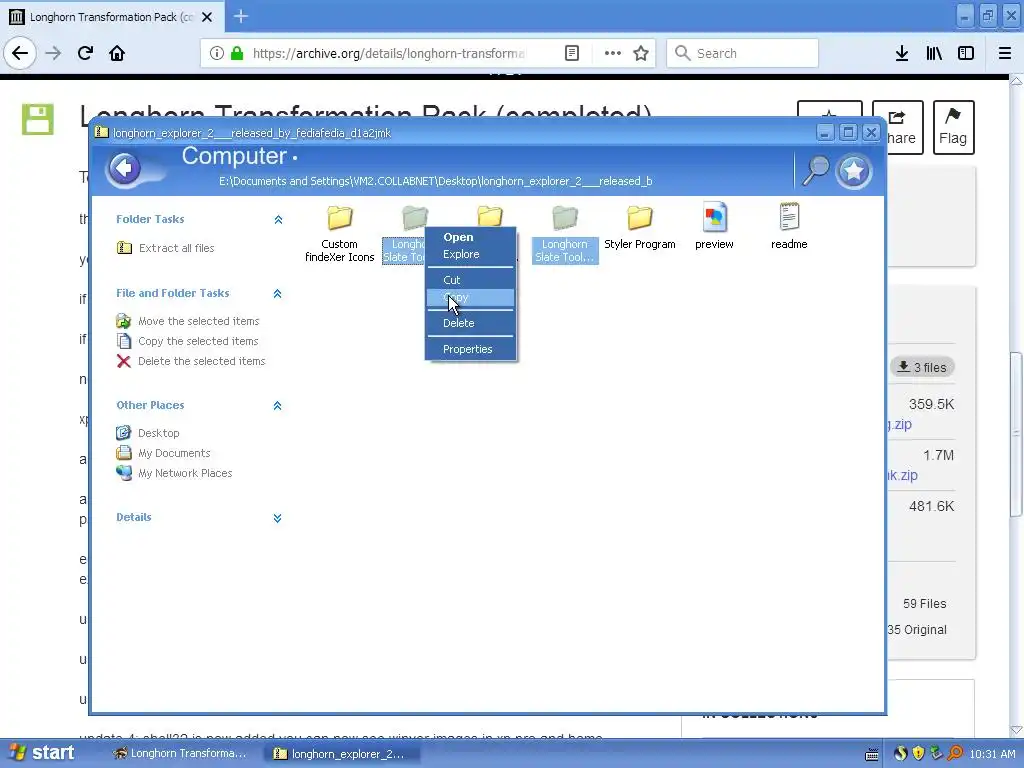This screenshot has width=1024, height=768.
Task: Click the security shield tray icon
Action: coord(918,754)
